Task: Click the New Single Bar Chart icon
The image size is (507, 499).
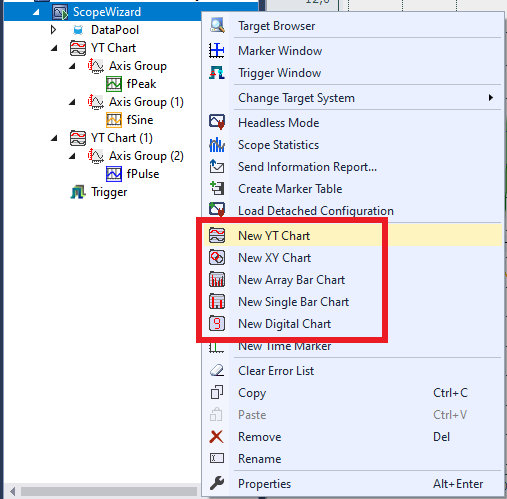Action: (217, 301)
